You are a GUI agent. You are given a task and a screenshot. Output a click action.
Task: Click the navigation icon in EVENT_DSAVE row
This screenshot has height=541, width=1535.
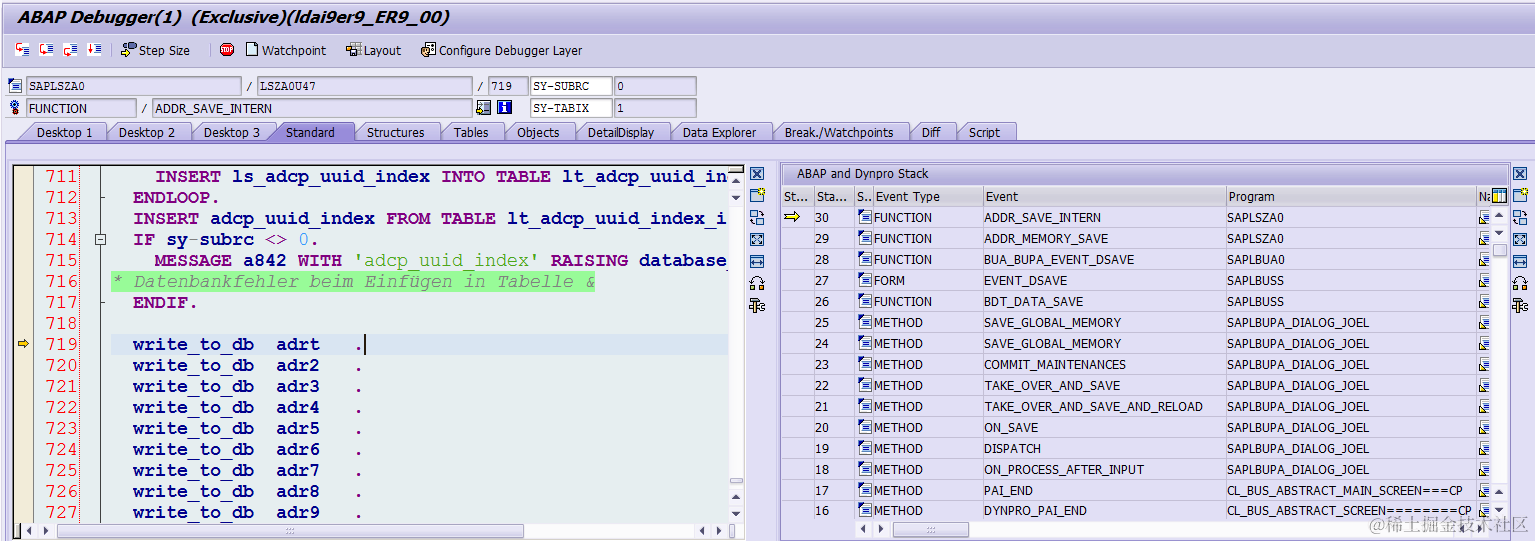click(x=1484, y=280)
